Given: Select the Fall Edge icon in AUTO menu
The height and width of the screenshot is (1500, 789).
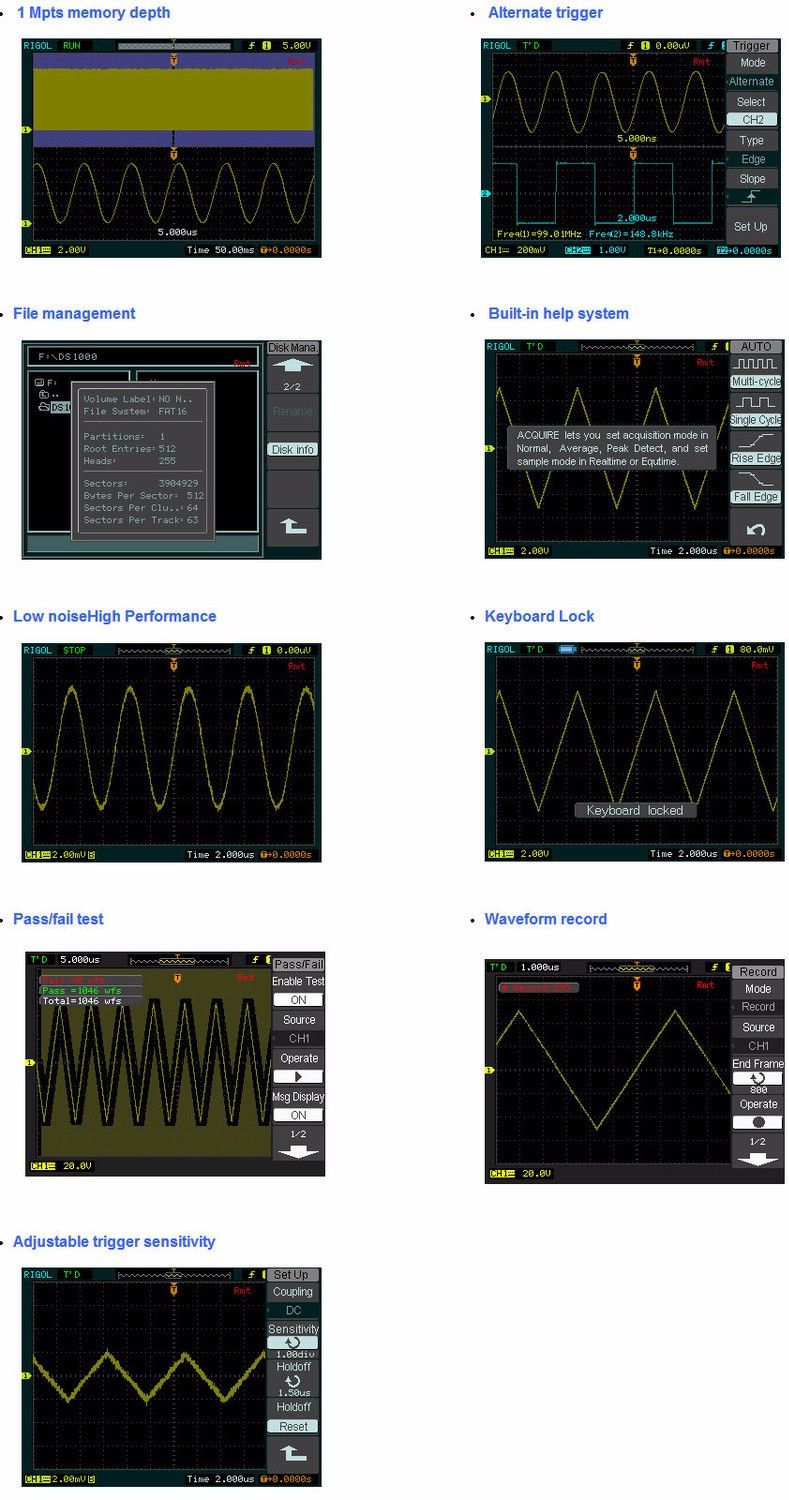Looking at the screenshot, I should 756,478.
